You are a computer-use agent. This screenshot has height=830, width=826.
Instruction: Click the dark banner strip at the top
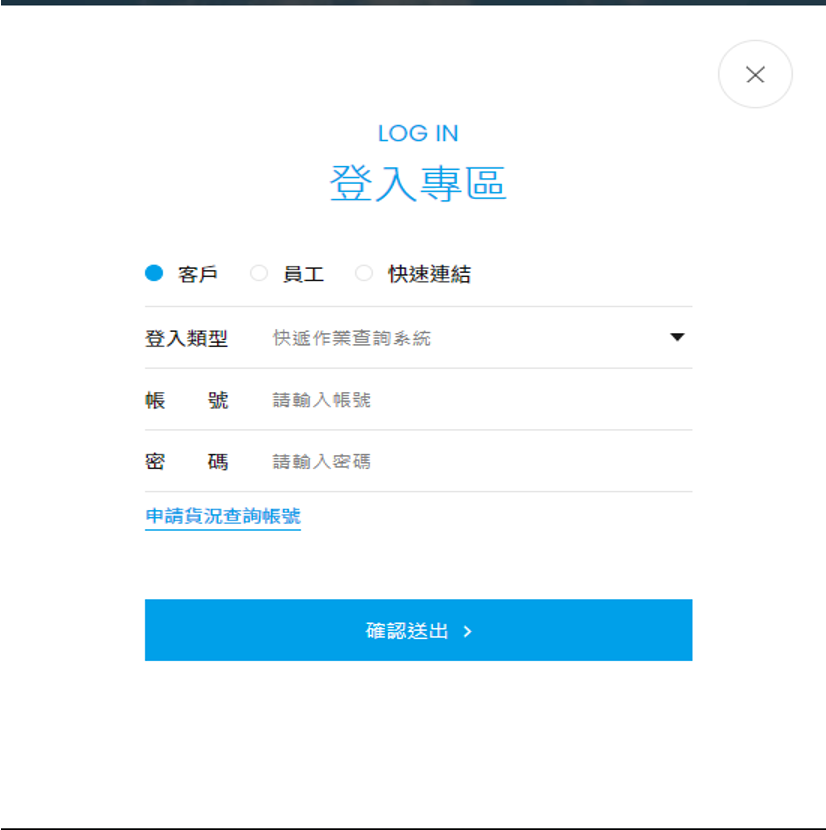[413, 3]
